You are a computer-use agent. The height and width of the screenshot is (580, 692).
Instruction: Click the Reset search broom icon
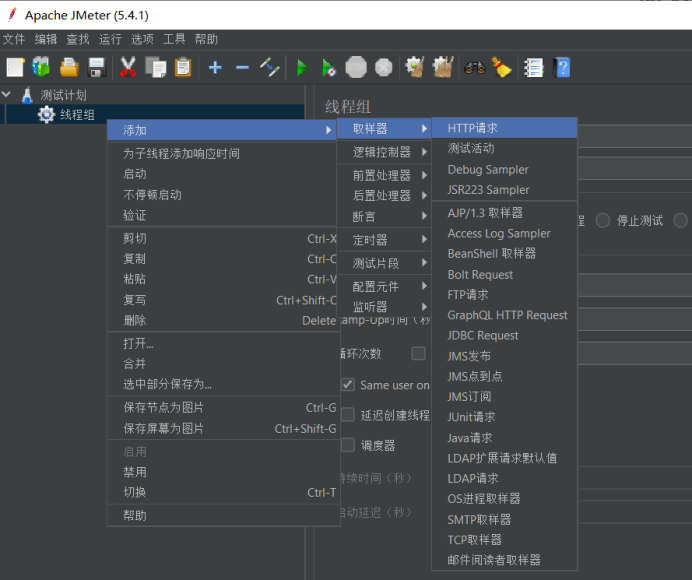click(x=501, y=68)
